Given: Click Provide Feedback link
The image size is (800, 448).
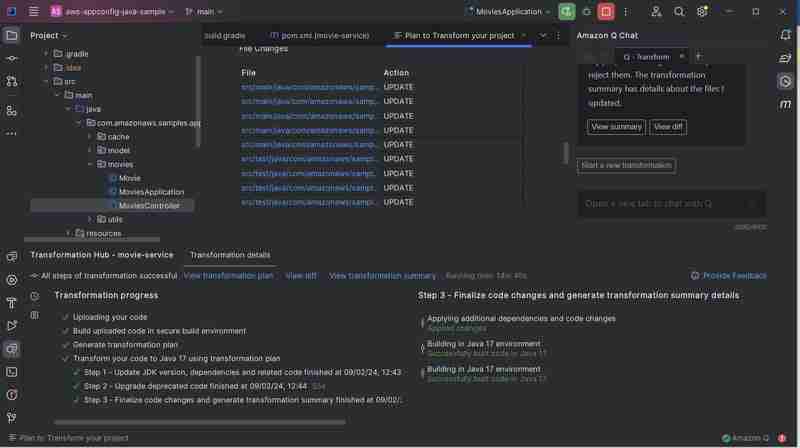Looking at the screenshot, I should (x=729, y=276).
